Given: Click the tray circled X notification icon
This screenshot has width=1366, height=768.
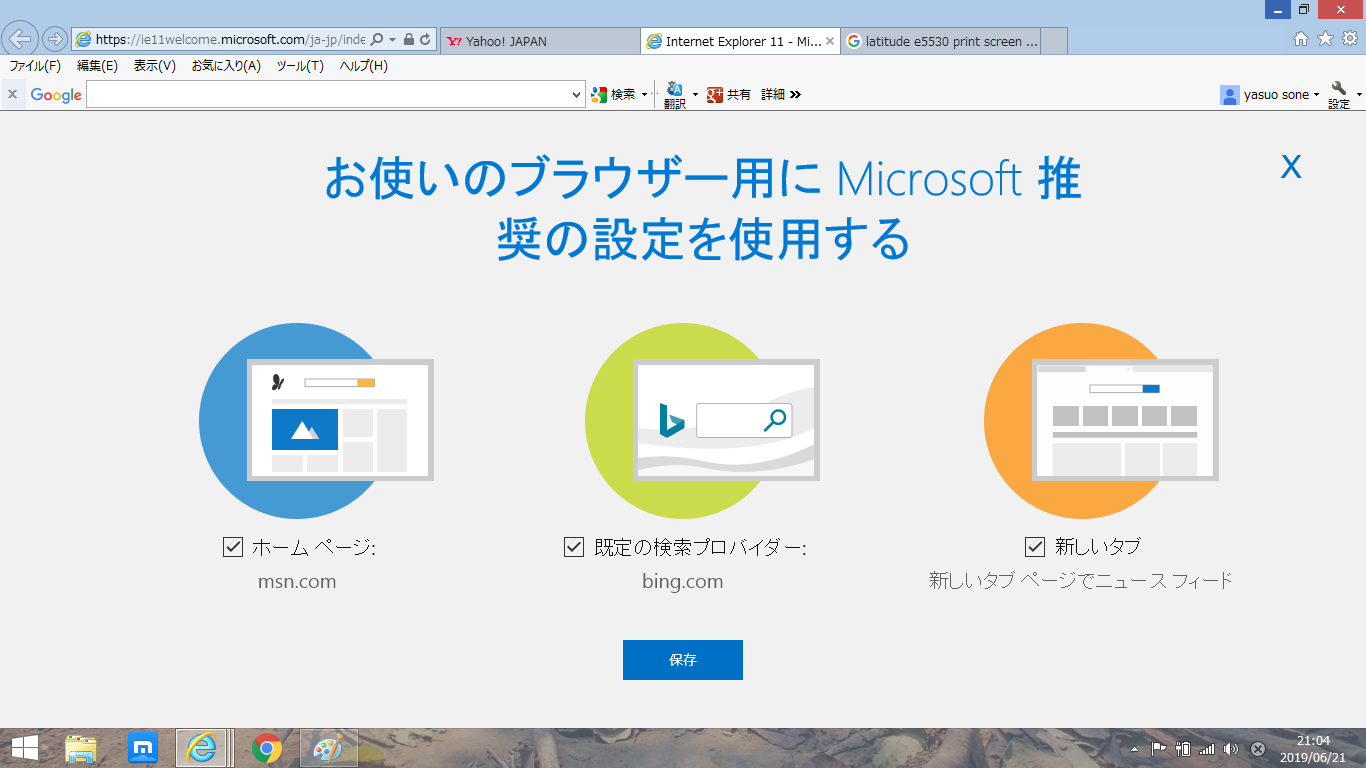Looking at the screenshot, I should tap(1258, 749).
